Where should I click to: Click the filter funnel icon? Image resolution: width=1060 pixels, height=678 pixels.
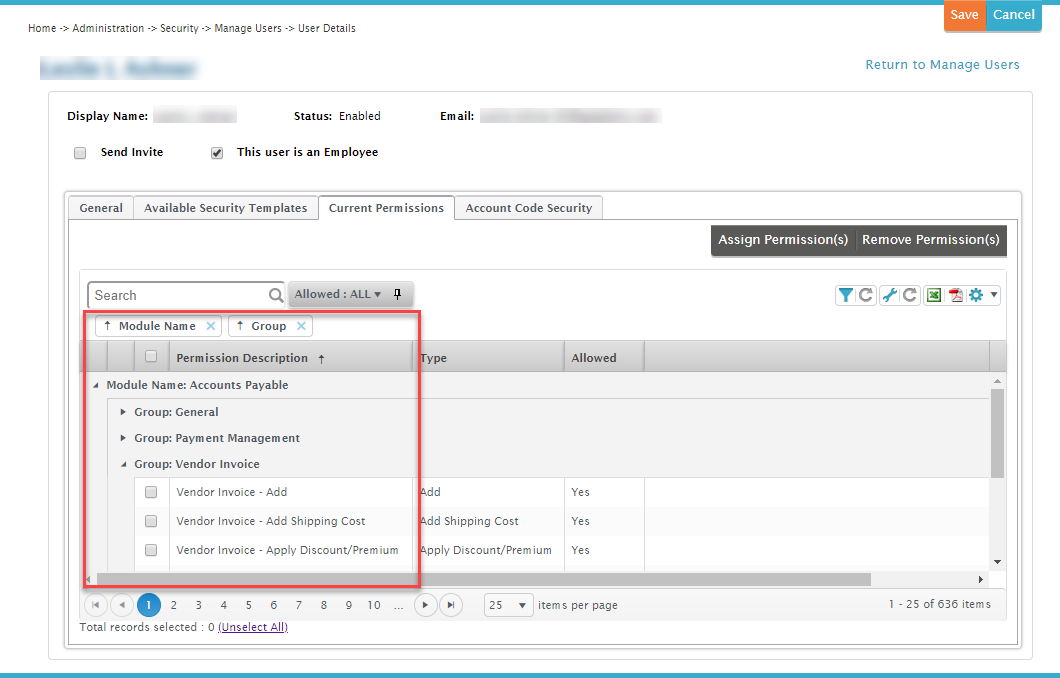click(846, 295)
